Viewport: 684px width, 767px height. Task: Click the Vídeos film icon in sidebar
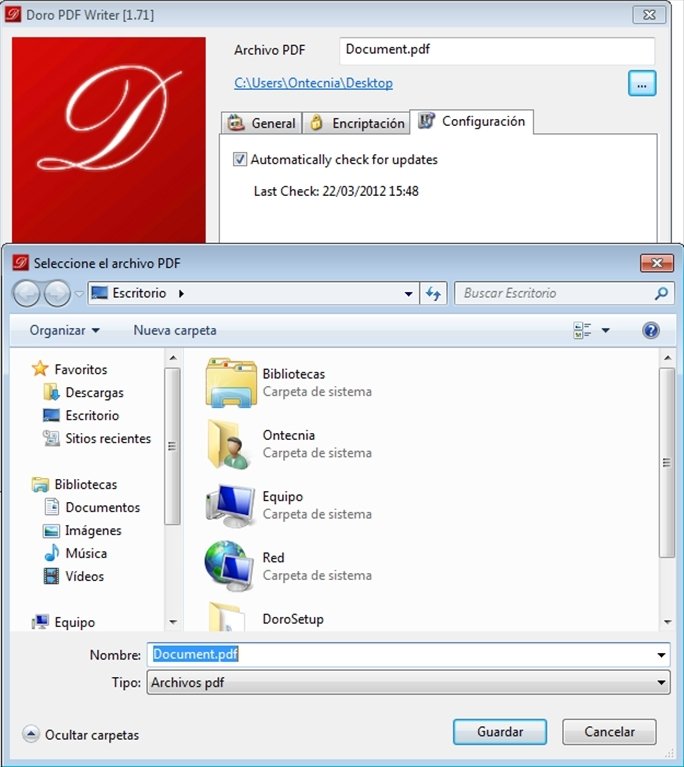[x=51, y=576]
